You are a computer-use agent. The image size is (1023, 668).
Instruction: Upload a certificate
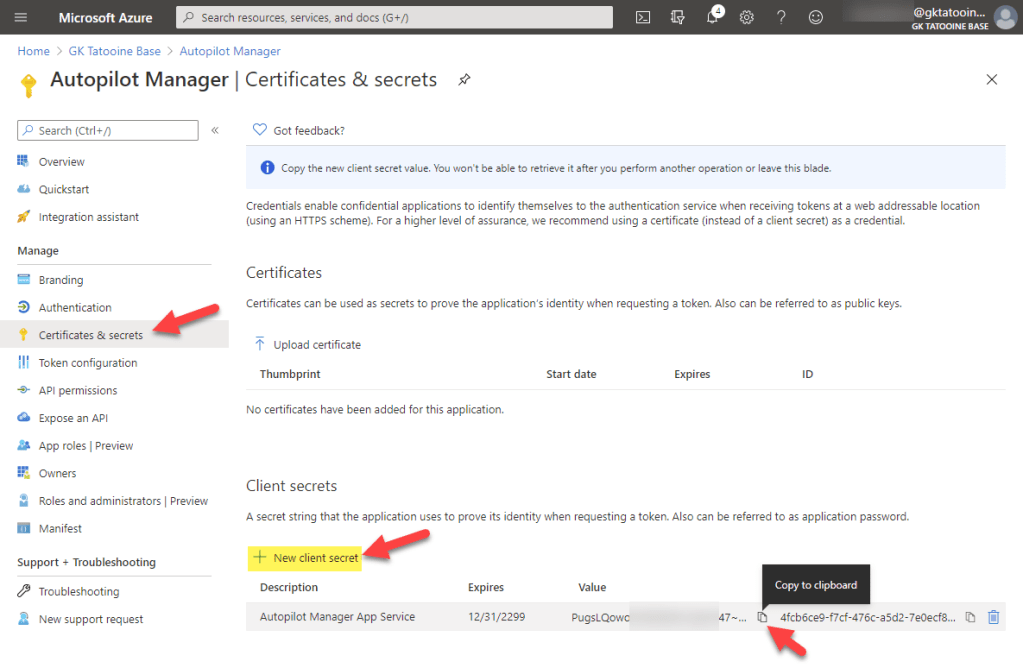tap(311, 345)
